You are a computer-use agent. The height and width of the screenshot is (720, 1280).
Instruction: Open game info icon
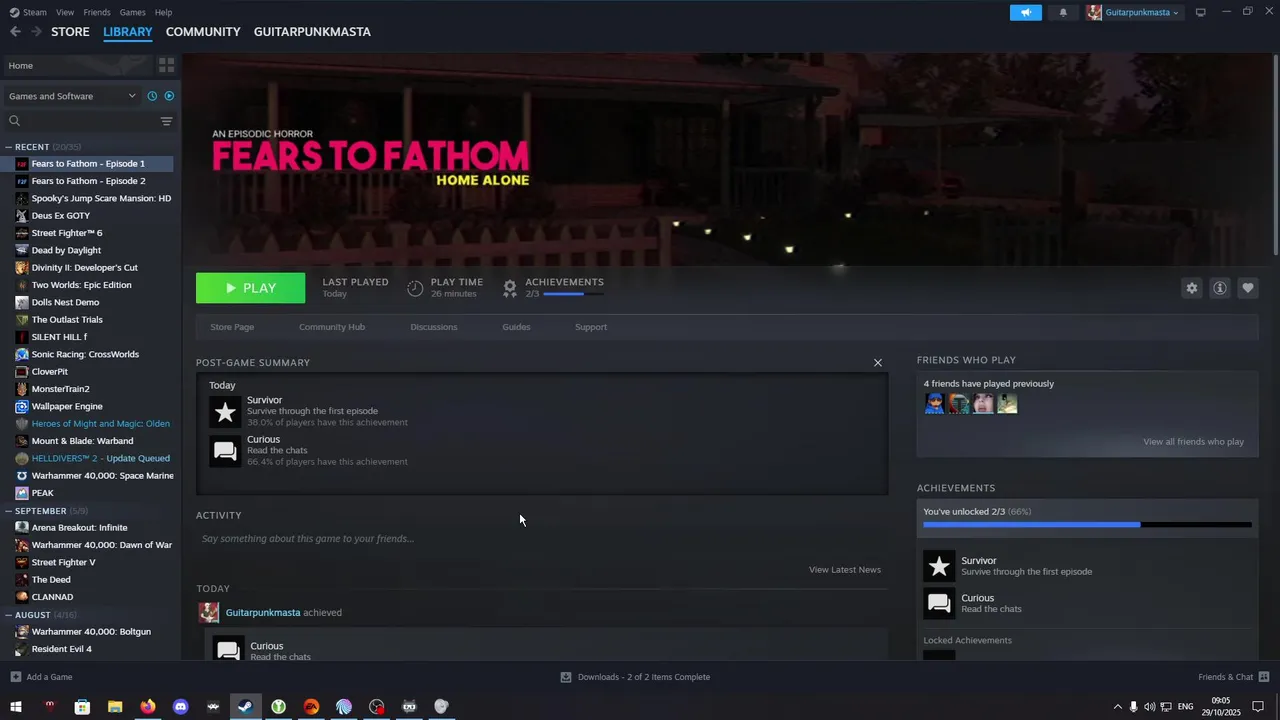(1220, 288)
